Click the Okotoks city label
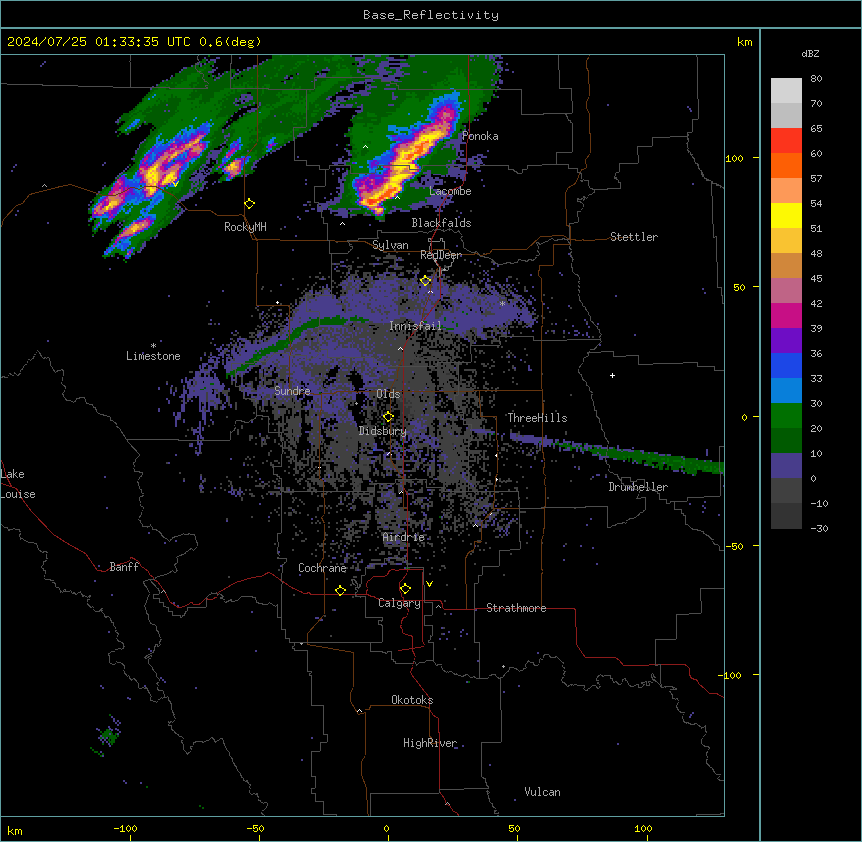 tap(412, 700)
